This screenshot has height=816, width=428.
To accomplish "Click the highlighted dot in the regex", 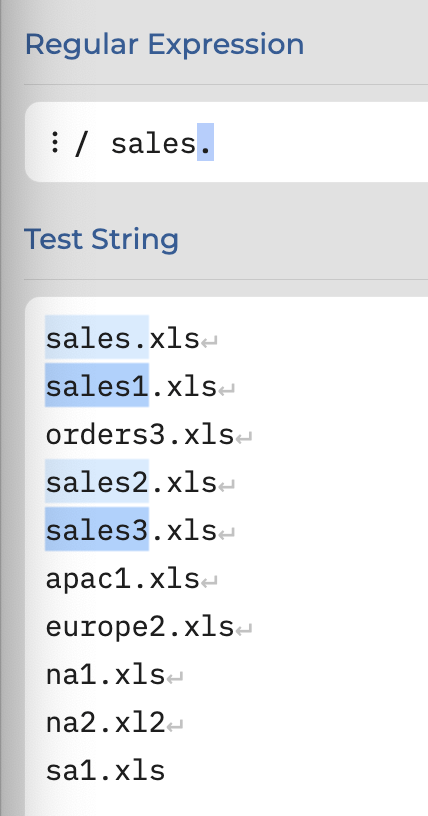I will 205,142.
